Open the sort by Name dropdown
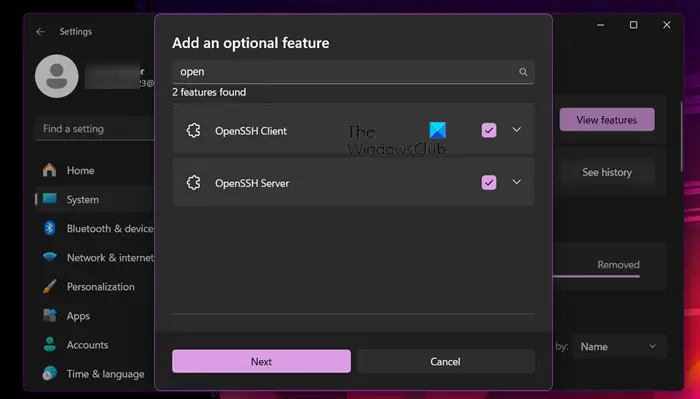Viewport: 700px width, 399px height. pyautogui.click(x=619, y=346)
